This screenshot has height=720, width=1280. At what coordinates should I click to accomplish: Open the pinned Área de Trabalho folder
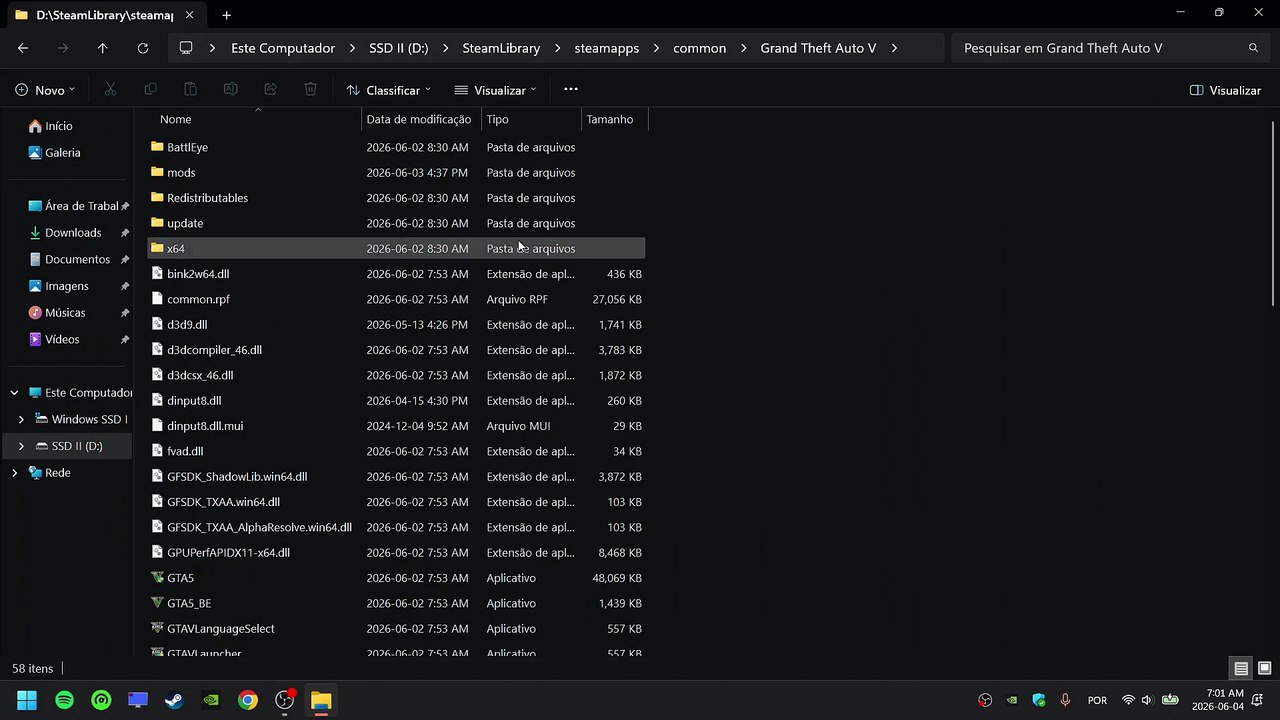pos(80,206)
